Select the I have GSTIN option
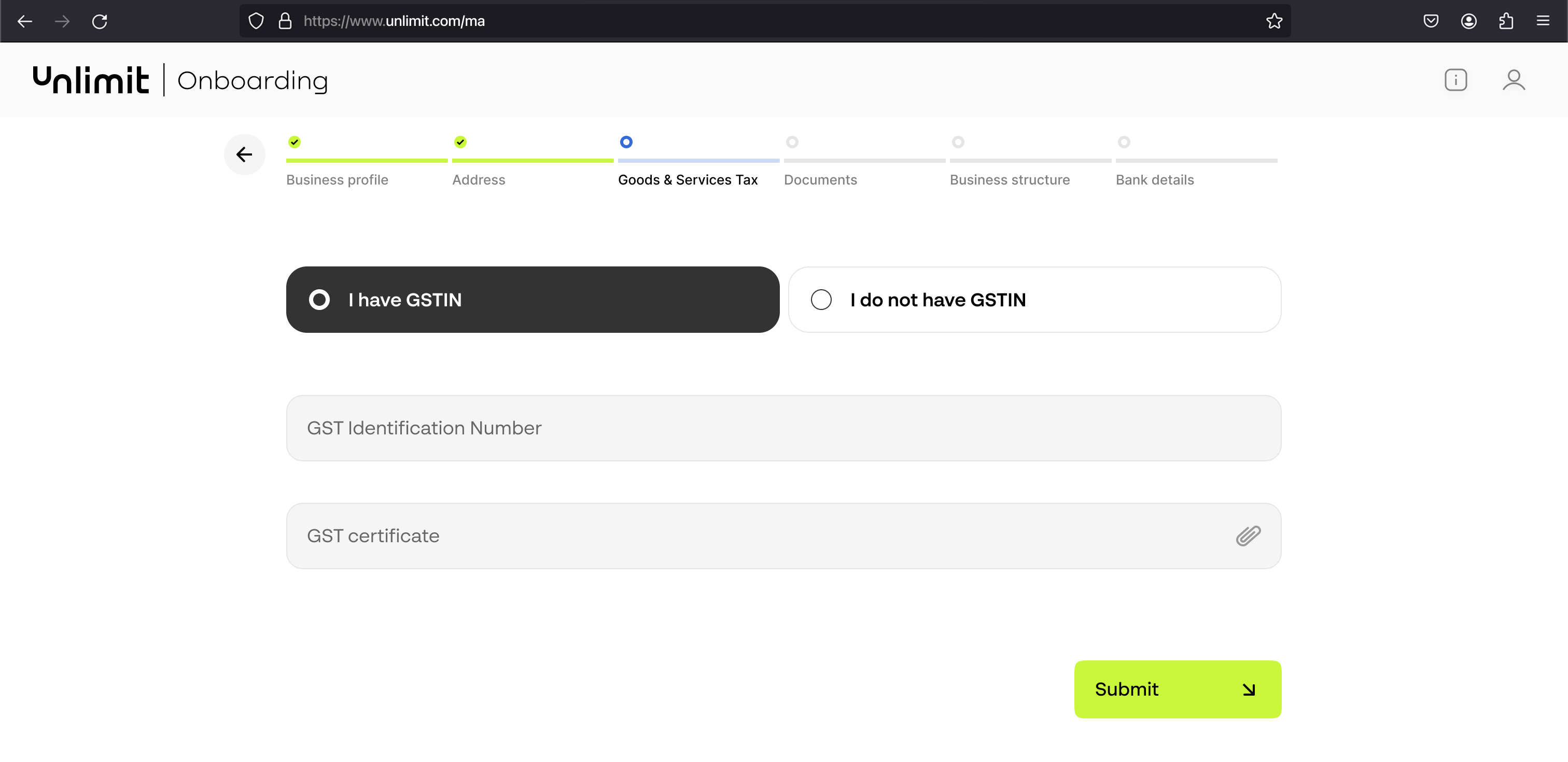The height and width of the screenshot is (762, 1568). [533, 300]
